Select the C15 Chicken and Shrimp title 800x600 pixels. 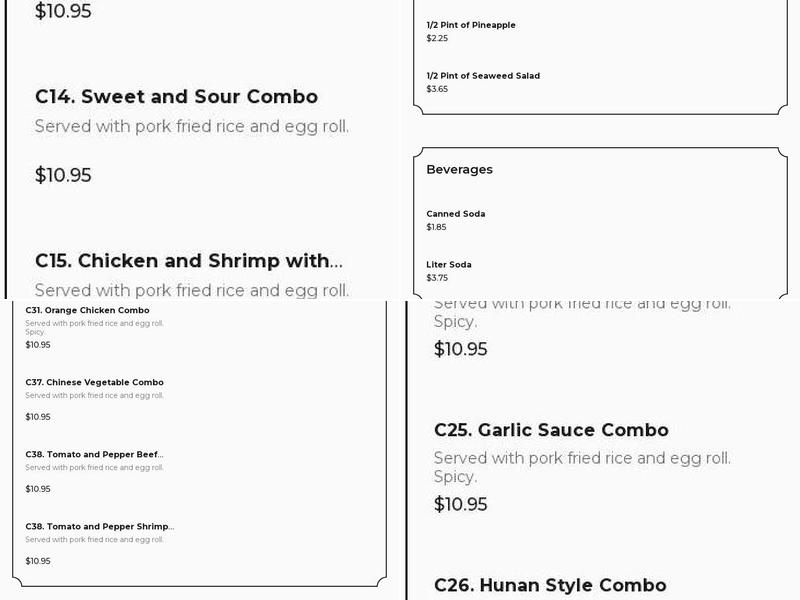[188, 261]
